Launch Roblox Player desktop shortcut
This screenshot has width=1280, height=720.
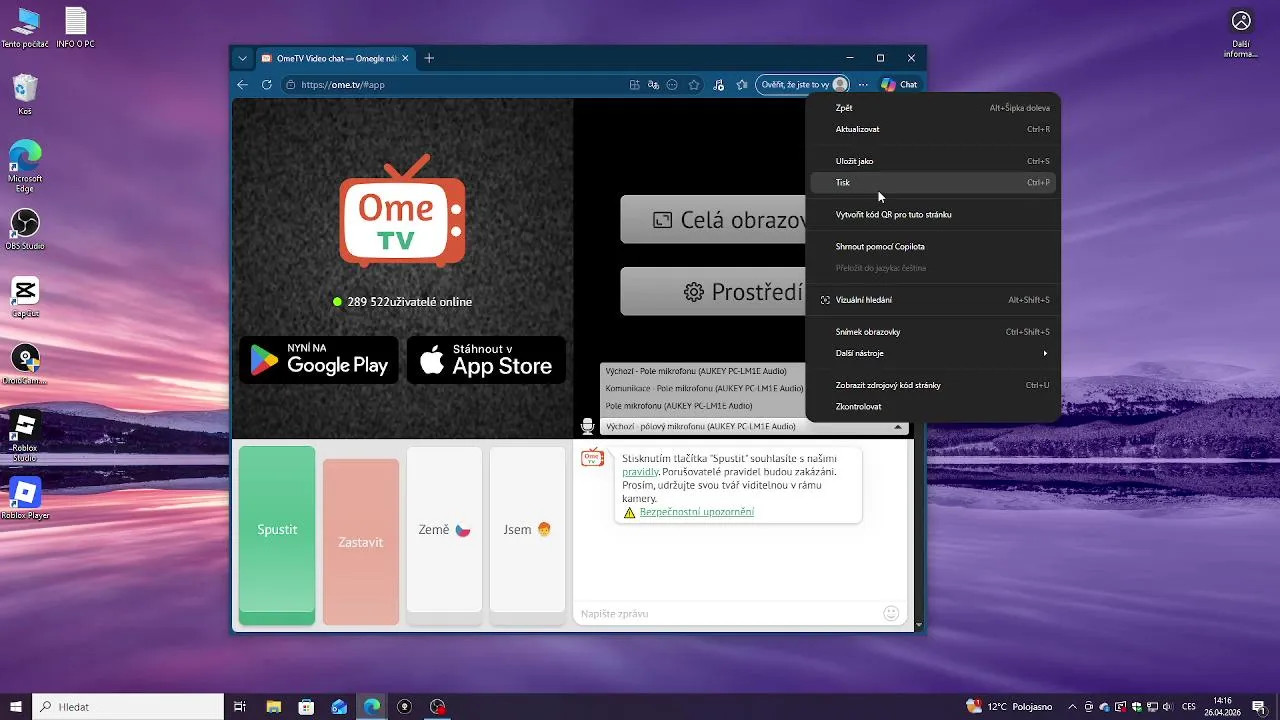click(x=25, y=498)
